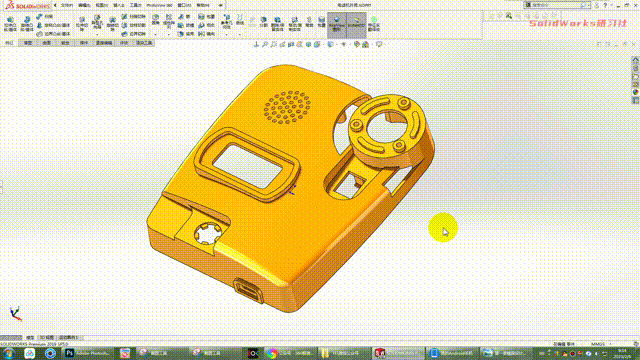Viewport: 640px width, 360px height.
Task: Select the Extruded Boss/Base (拉伸凸台/基体) tool
Action: (10, 24)
